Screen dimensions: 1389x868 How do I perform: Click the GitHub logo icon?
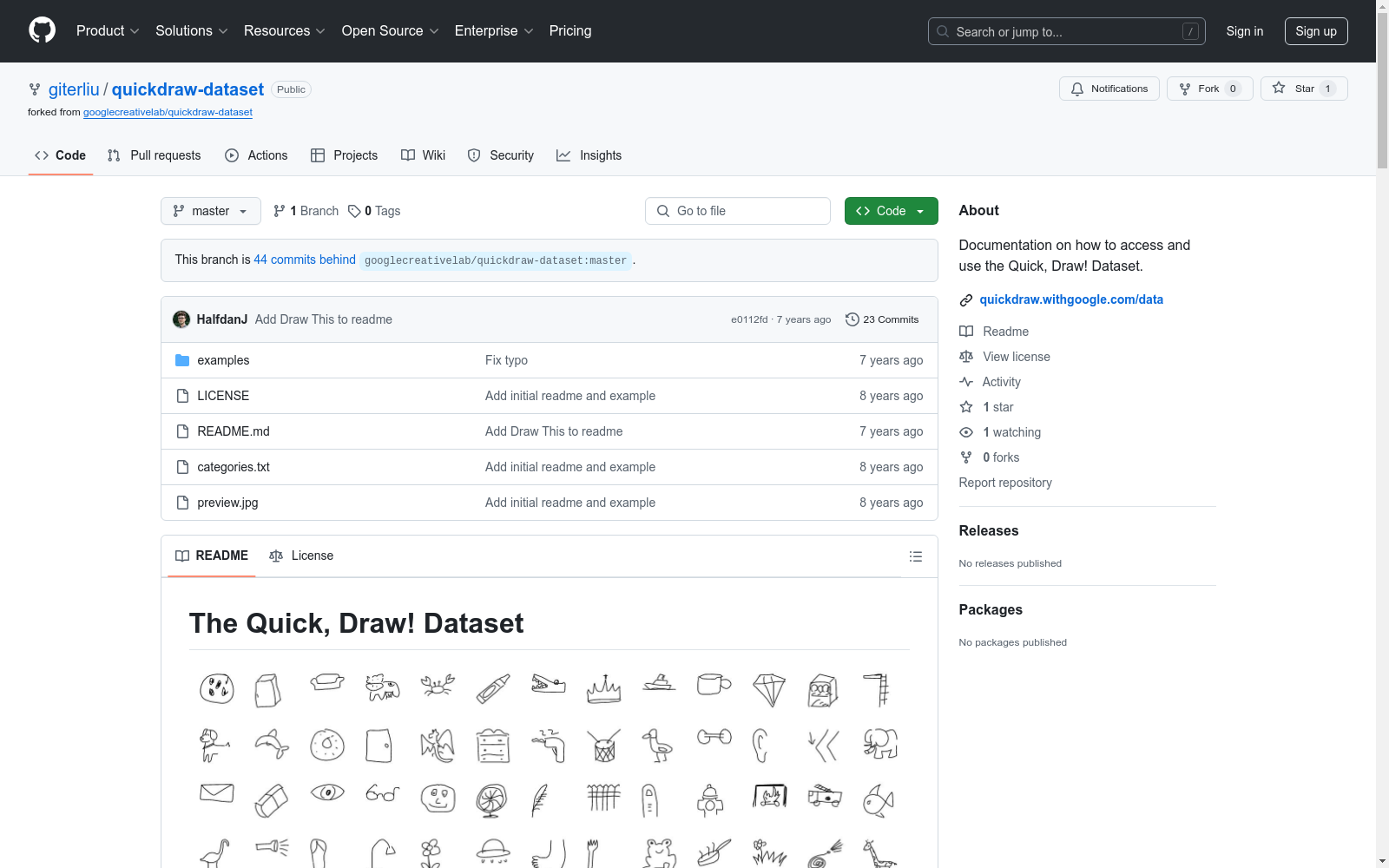[x=42, y=30]
